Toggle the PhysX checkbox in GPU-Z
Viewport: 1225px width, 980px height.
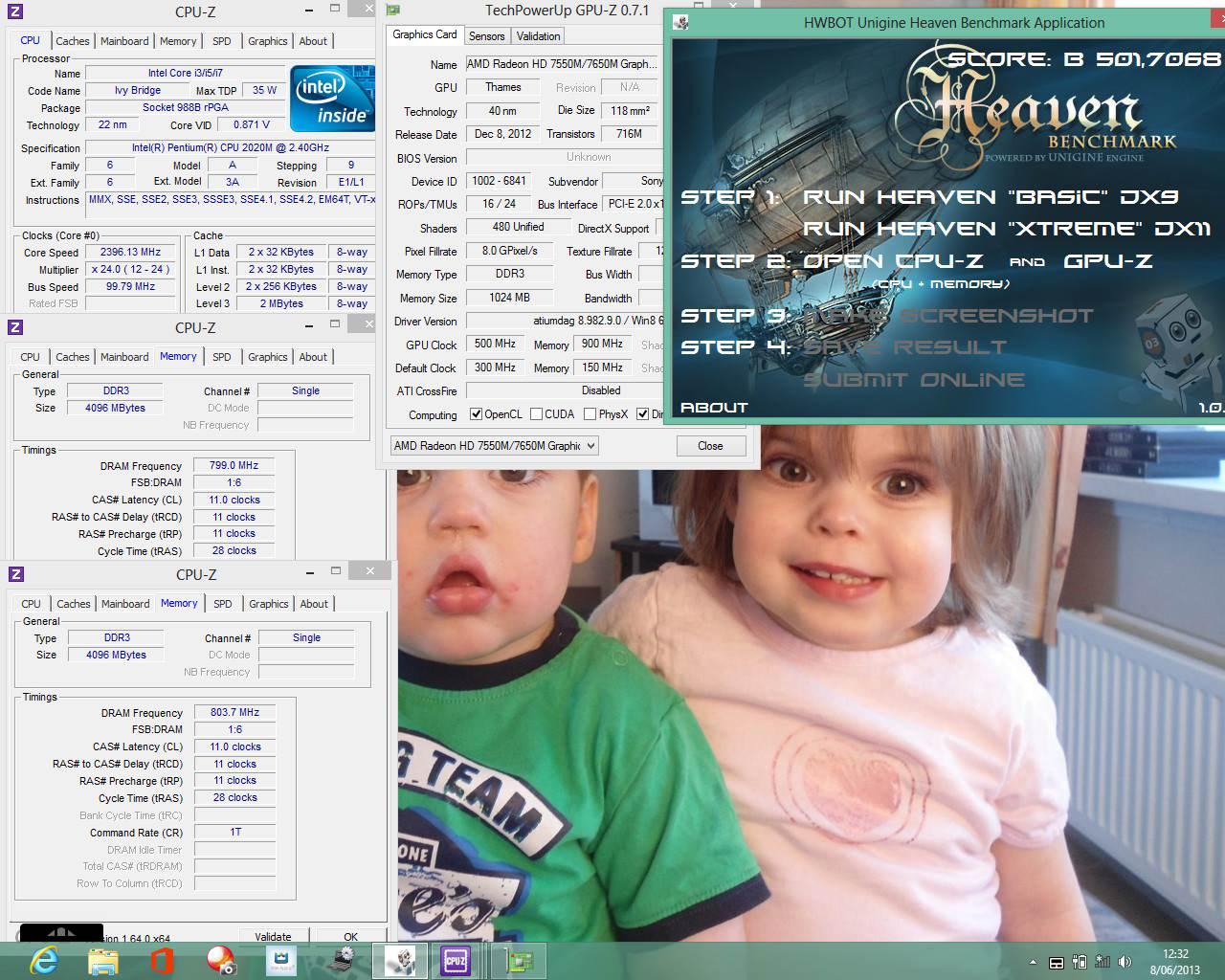pos(590,414)
